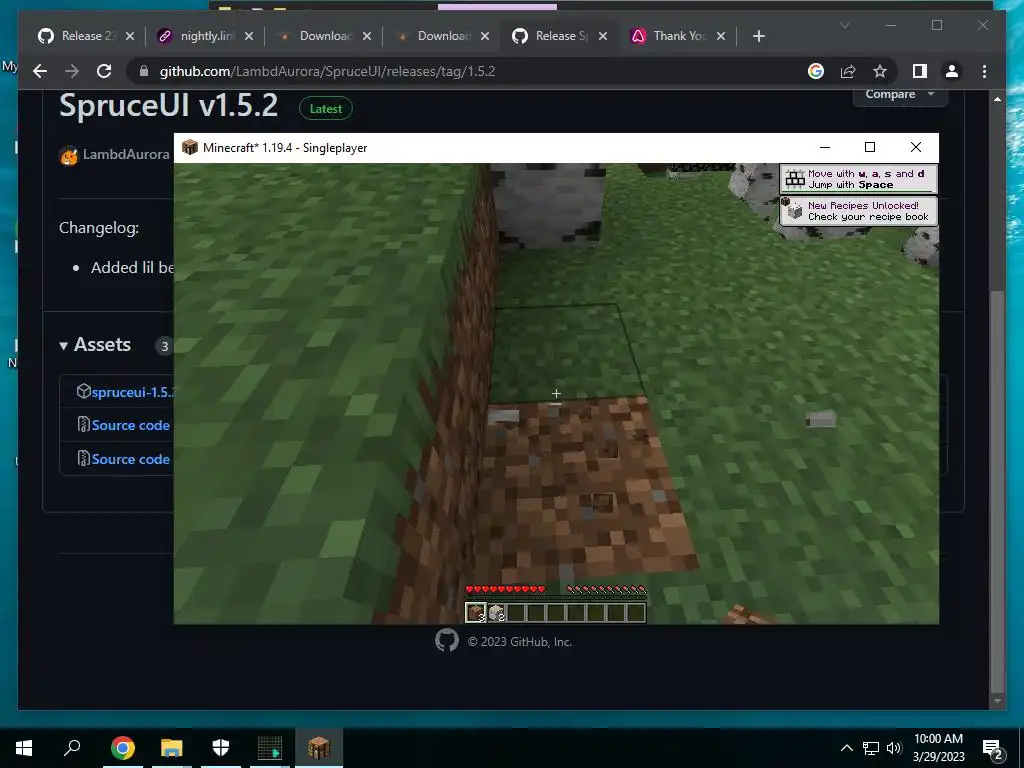Open the Google icon in address bar
The image size is (1024, 768).
pos(816,71)
